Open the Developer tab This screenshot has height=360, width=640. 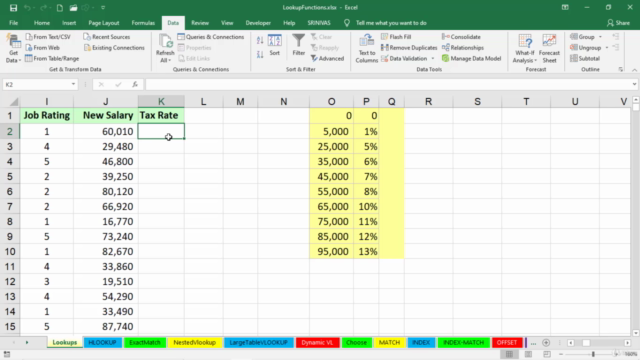pyautogui.click(x=258, y=23)
